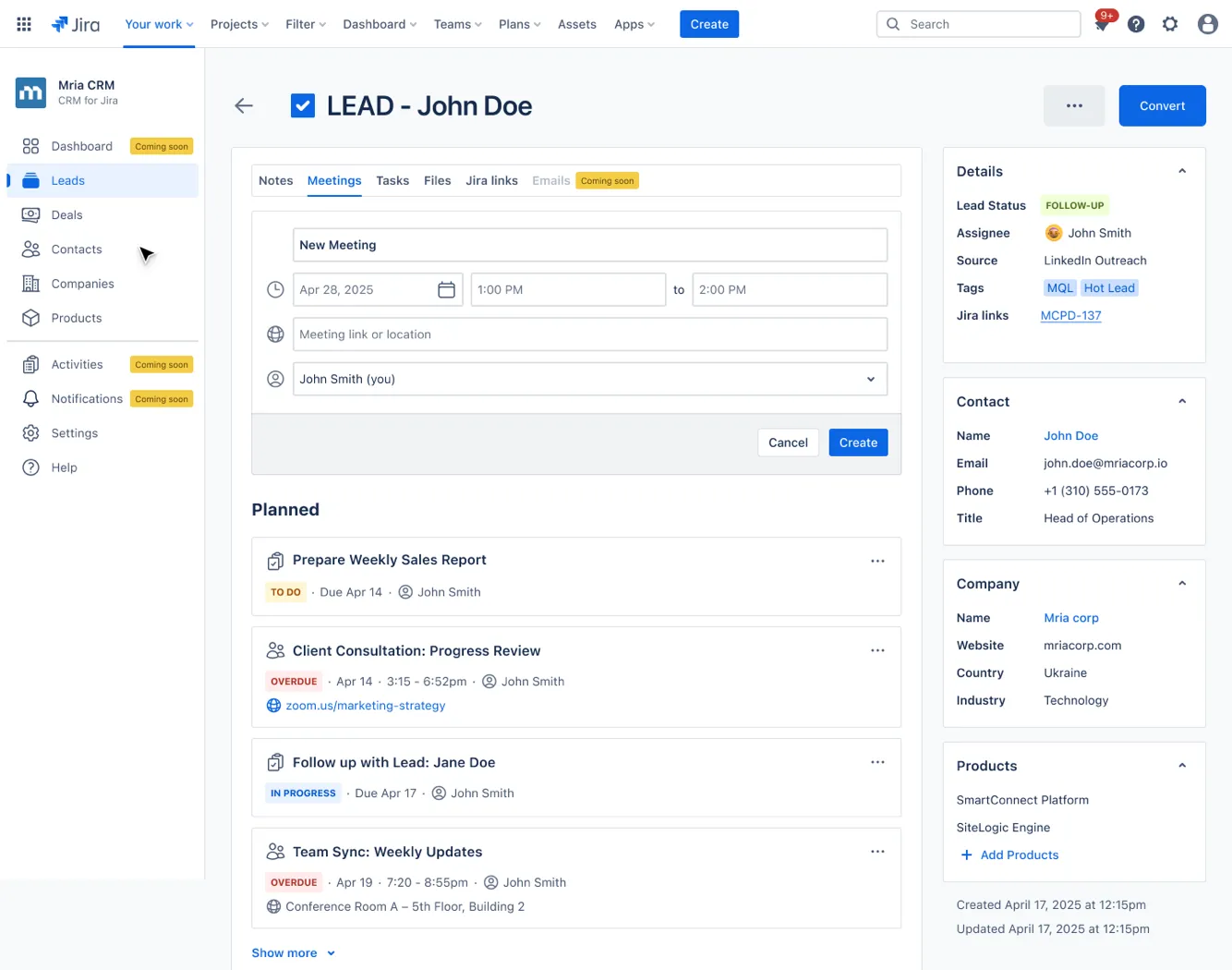Screen dimensions: 1232x970
Task: Open options for Prepare Weekly Sales Report
Action: click(x=877, y=561)
